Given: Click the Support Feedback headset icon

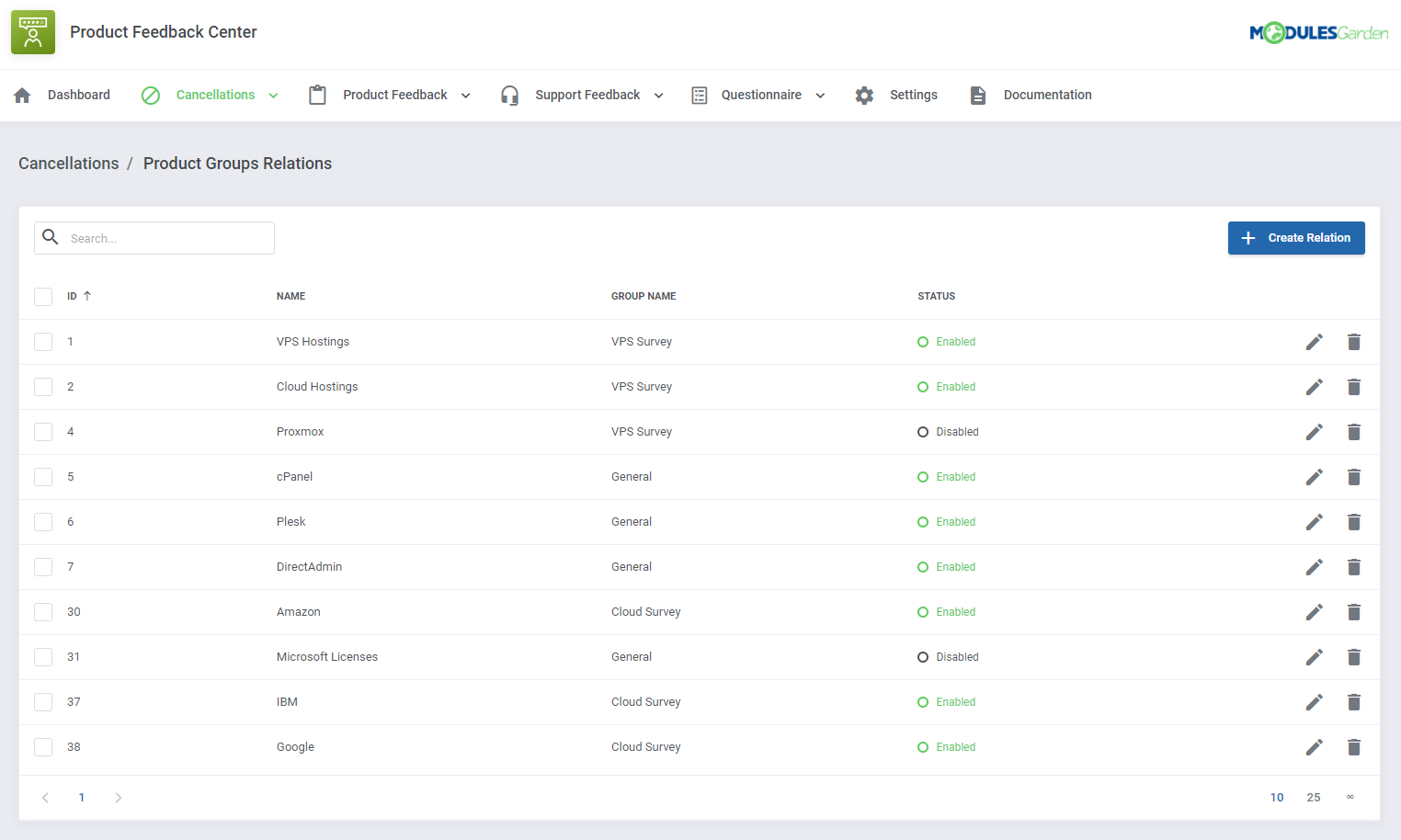Looking at the screenshot, I should [x=509, y=95].
